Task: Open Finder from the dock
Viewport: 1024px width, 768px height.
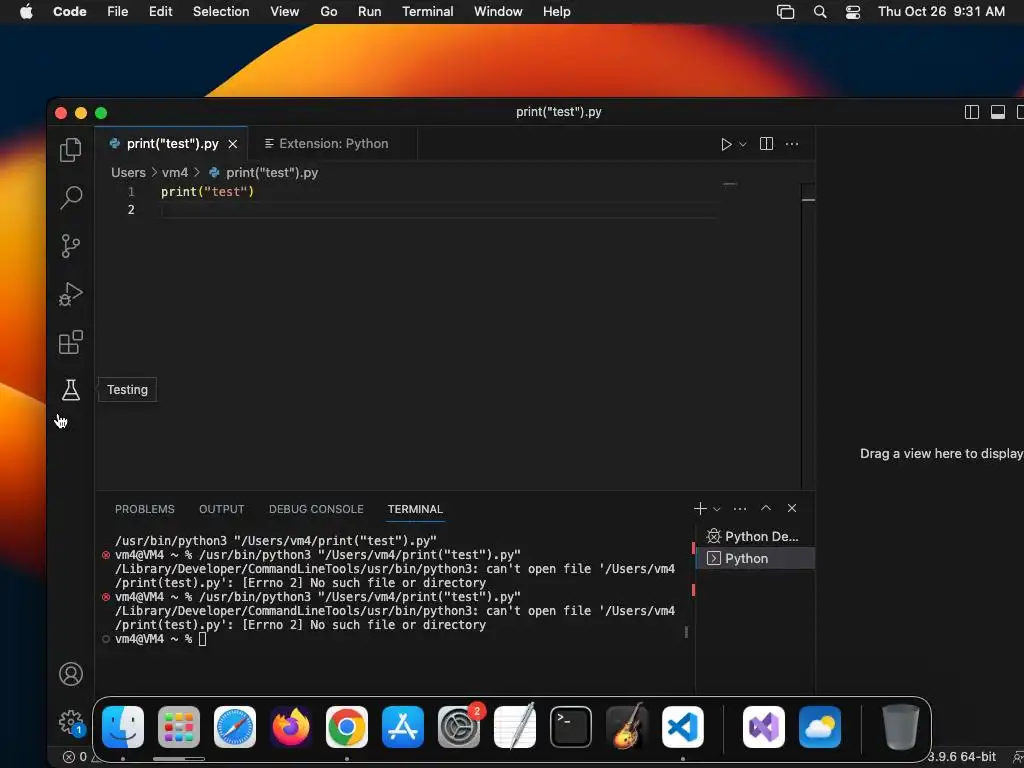Action: coord(123,726)
